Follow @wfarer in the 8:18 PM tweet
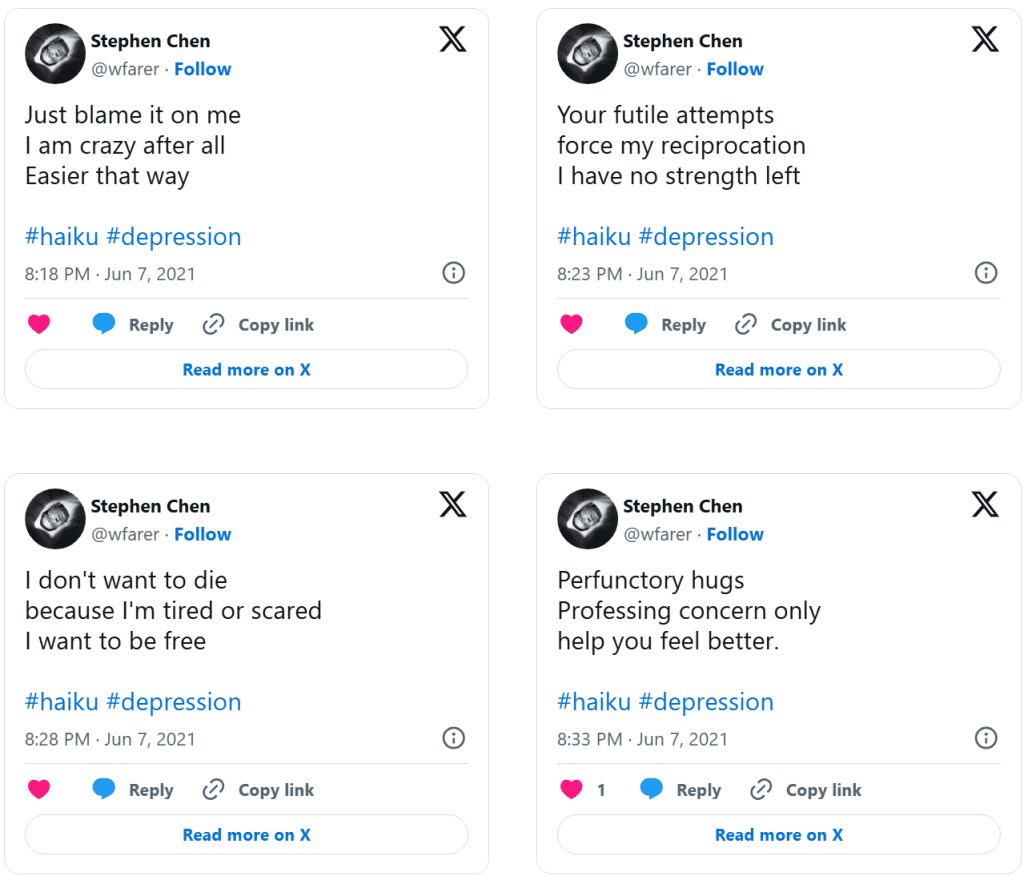The height and width of the screenshot is (876, 1024). pyautogui.click(x=202, y=69)
